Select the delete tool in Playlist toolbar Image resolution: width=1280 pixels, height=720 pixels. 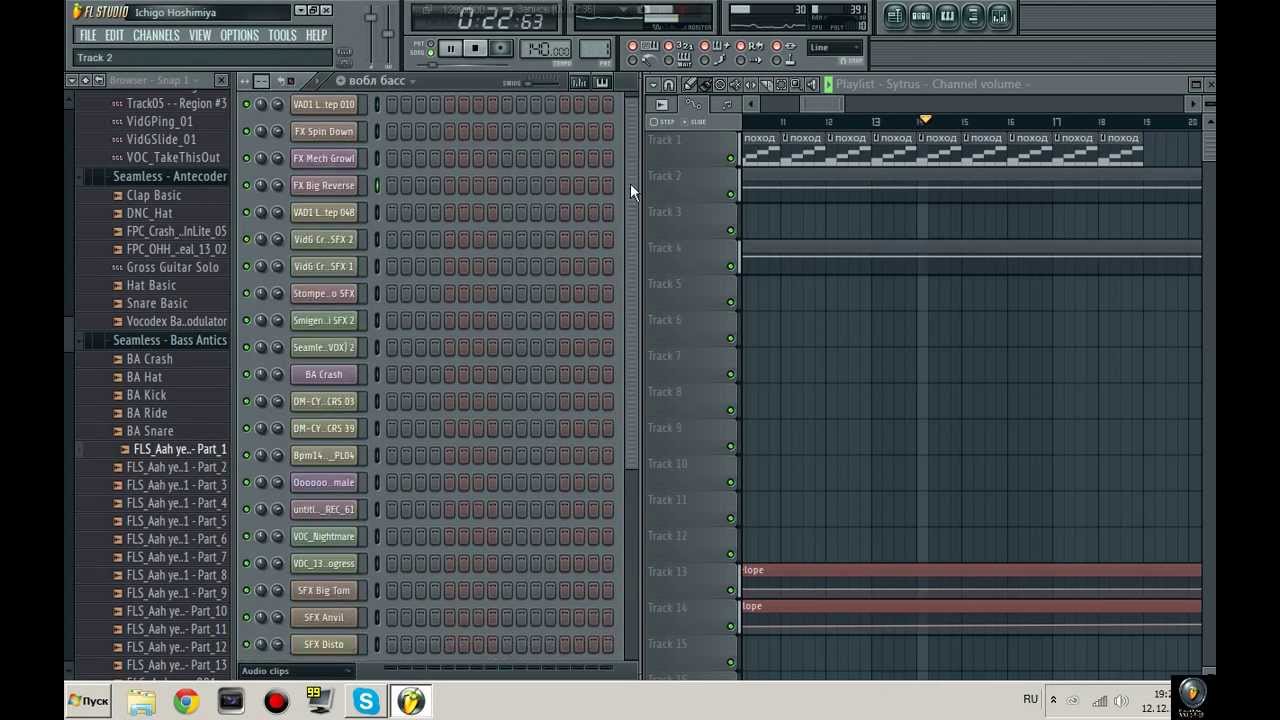720,84
